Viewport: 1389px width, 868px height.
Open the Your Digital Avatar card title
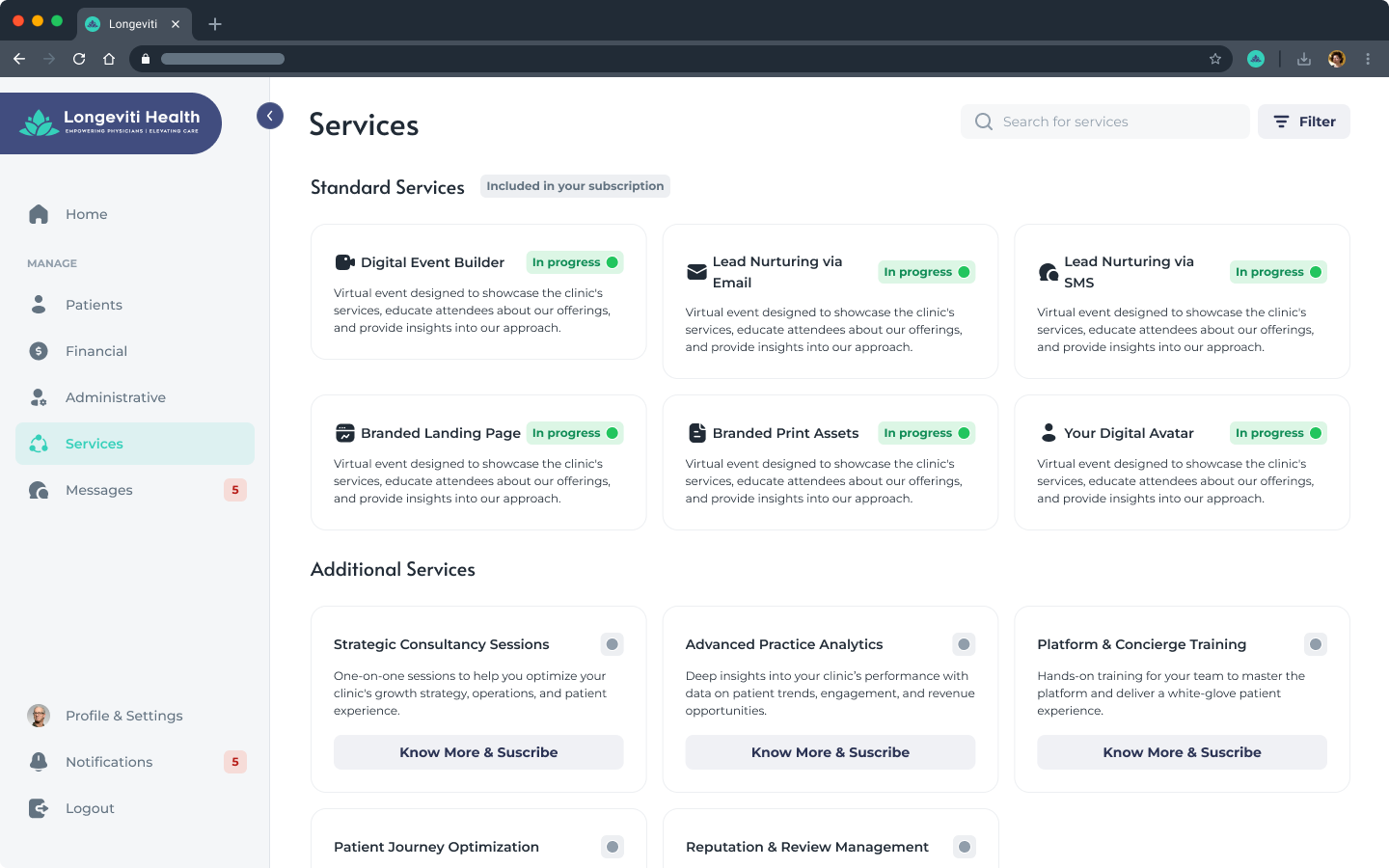click(x=1129, y=433)
